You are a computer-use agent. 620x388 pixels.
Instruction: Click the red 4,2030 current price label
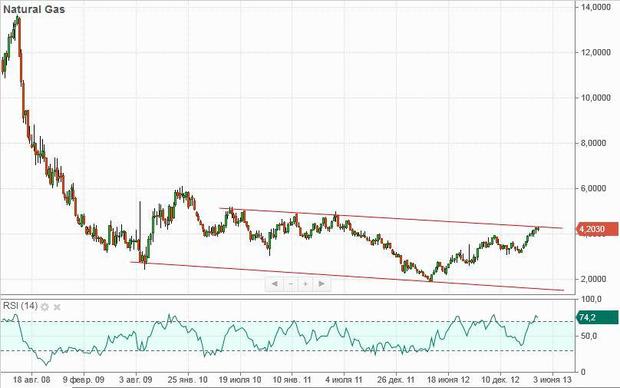point(597,229)
